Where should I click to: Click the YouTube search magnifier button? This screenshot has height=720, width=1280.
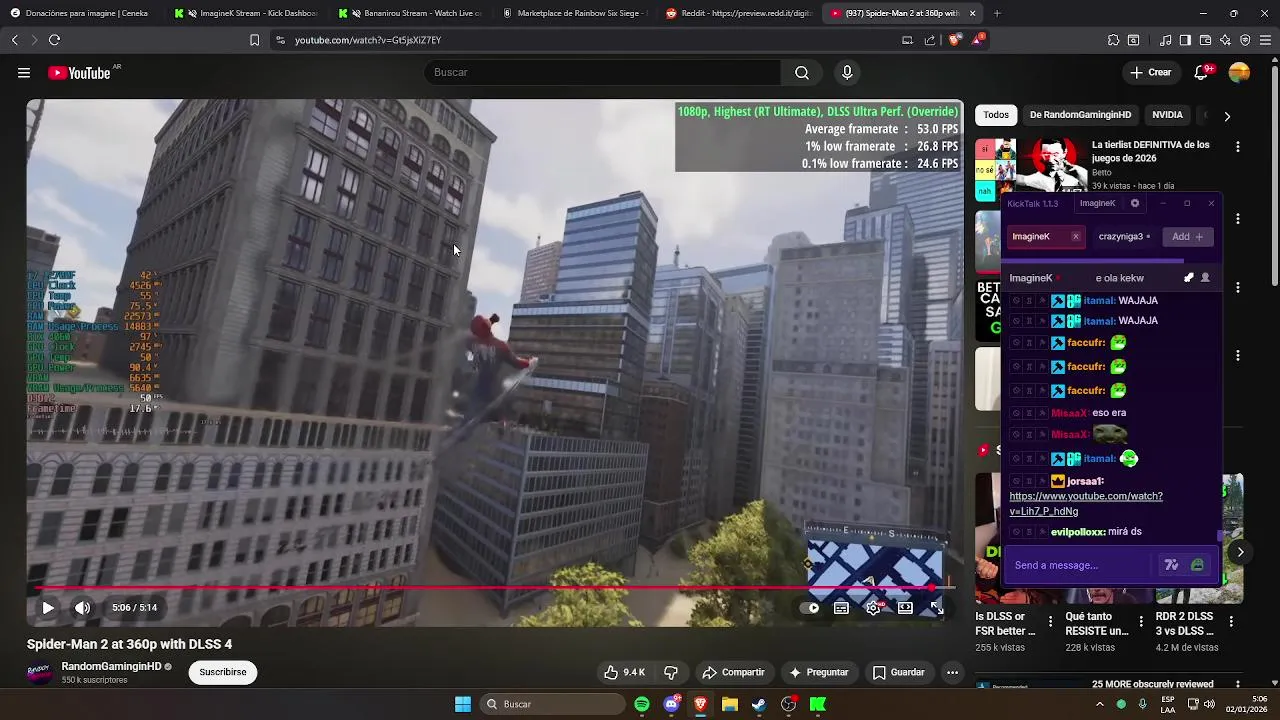click(802, 72)
